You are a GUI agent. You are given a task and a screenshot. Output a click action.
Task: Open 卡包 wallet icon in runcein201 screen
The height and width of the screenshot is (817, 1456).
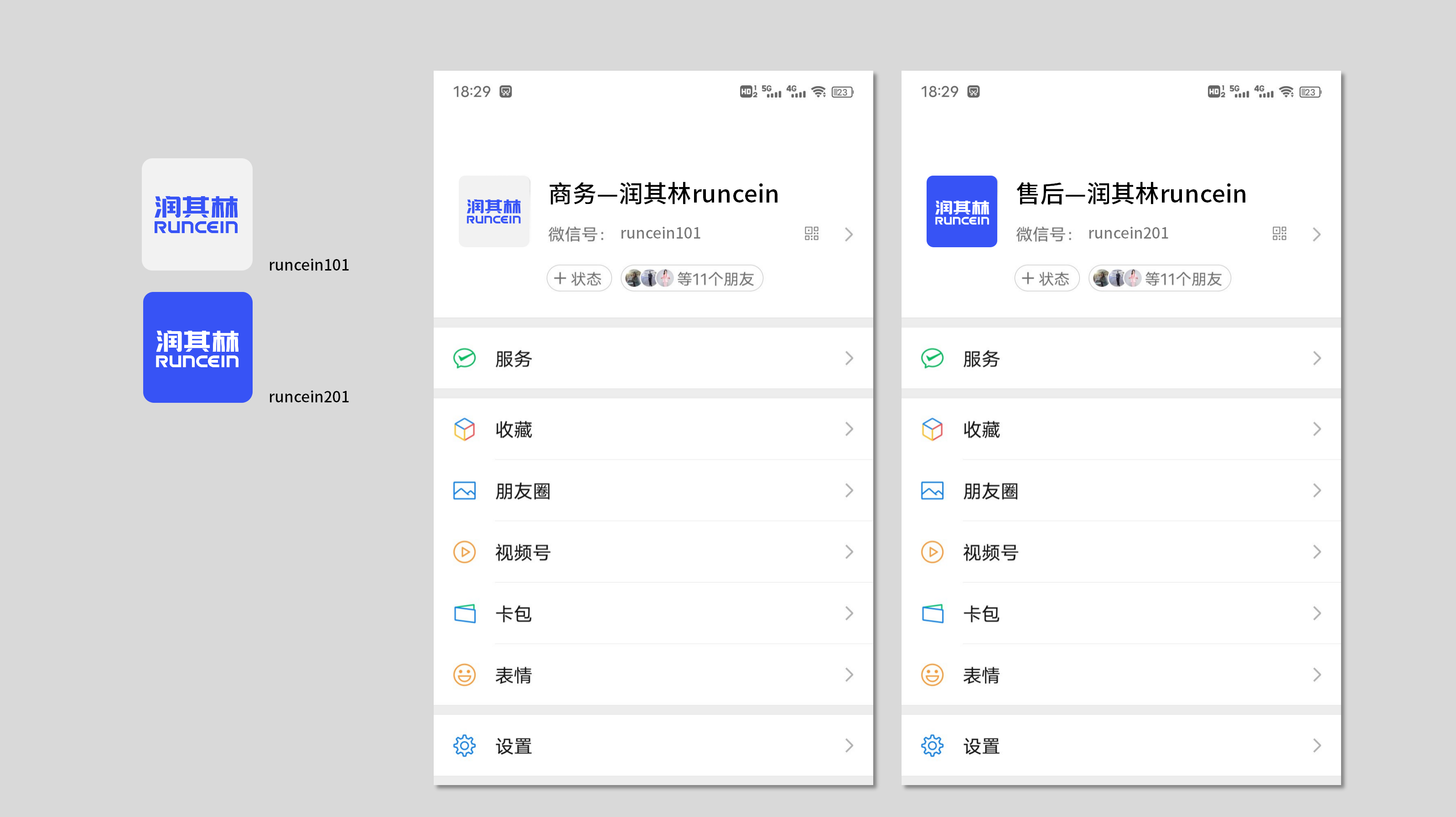pos(933,614)
